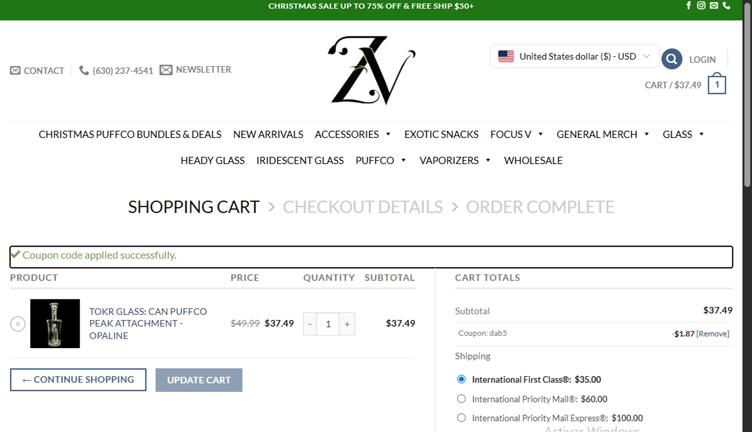Expand the Accessories menu arrow
752x432 pixels.
pos(388,134)
